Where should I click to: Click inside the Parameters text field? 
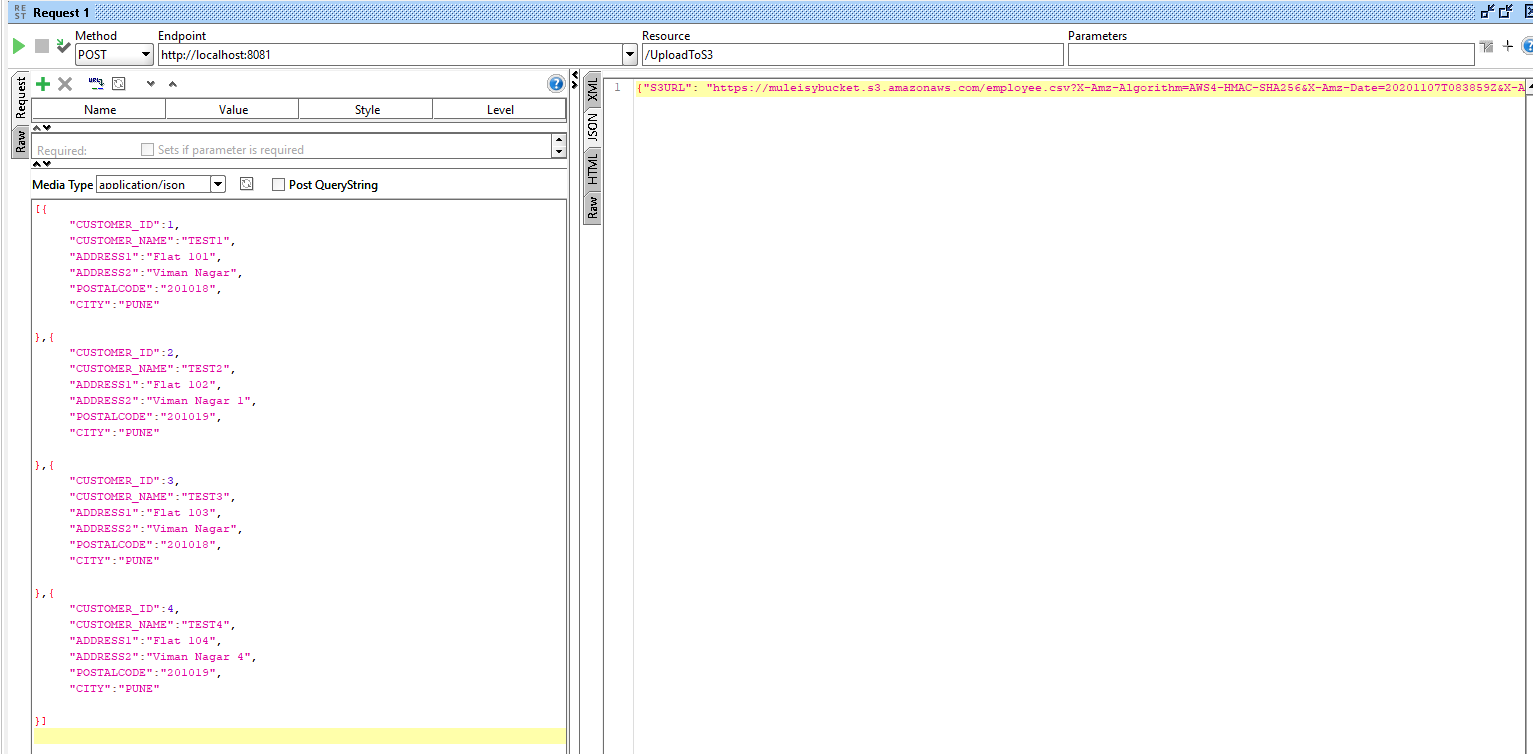1270,55
